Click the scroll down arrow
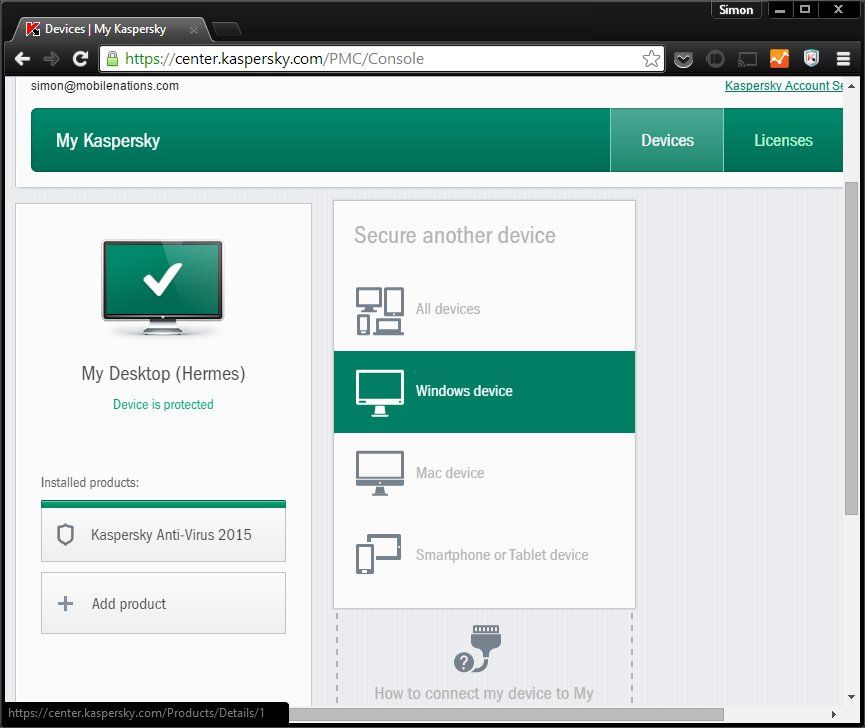865x728 pixels. coord(851,697)
